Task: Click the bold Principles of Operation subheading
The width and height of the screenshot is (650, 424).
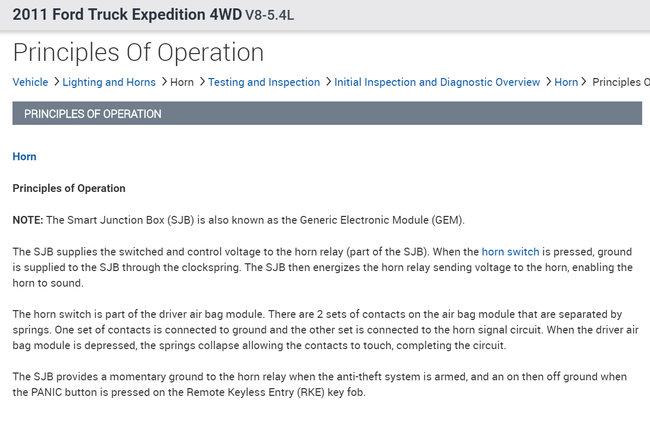Action: pos(69,188)
